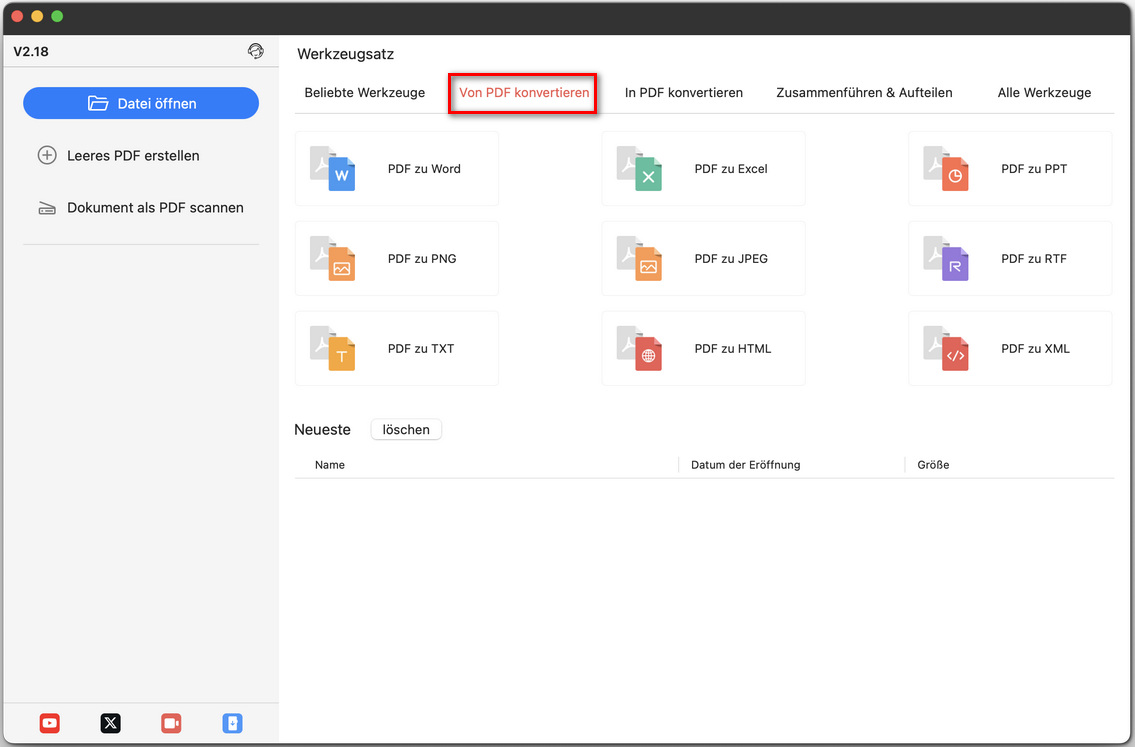Open the X social media icon
Screen dimensions: 1135x747
(110, 723)
